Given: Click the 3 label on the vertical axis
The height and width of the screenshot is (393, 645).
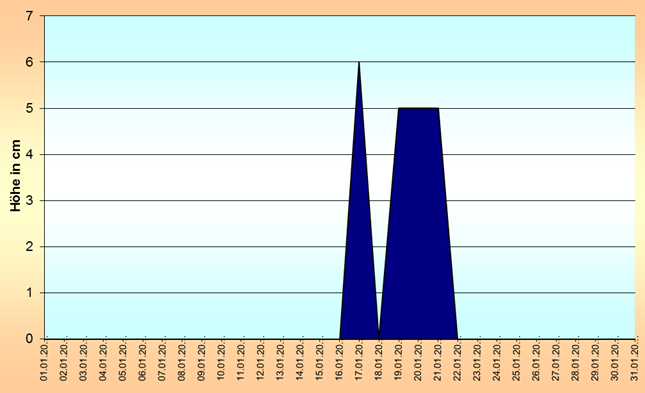Looking at the screenshot, I should [x=29, y=200].
